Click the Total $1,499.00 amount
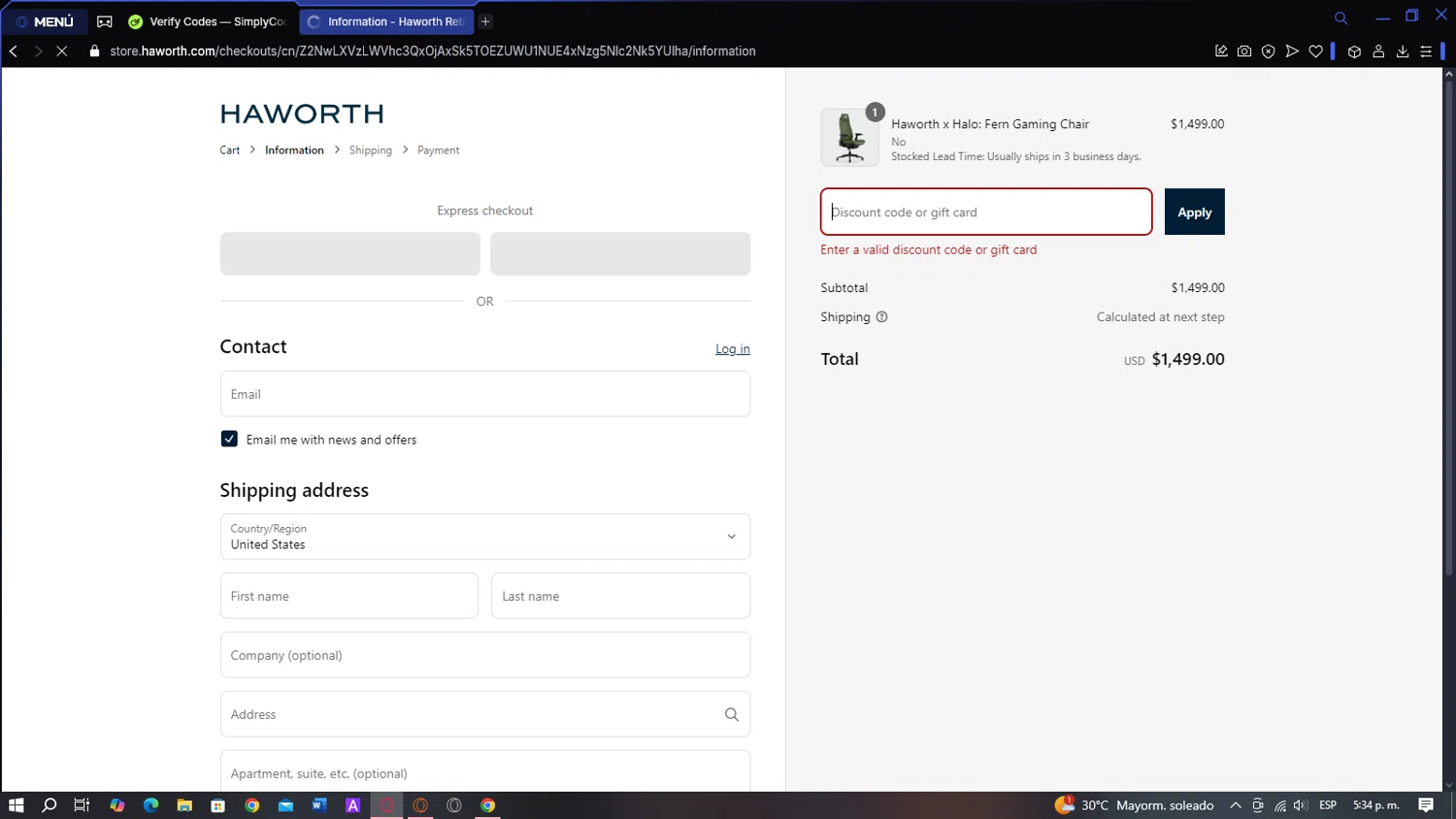The image size is (1456, 819). [1188, 359]
